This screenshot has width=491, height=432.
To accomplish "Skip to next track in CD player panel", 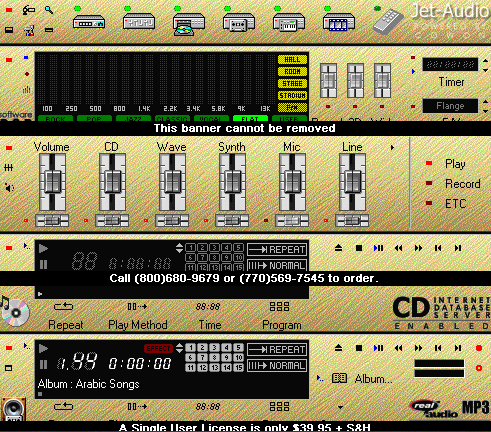I will click(x=458, y=248).
